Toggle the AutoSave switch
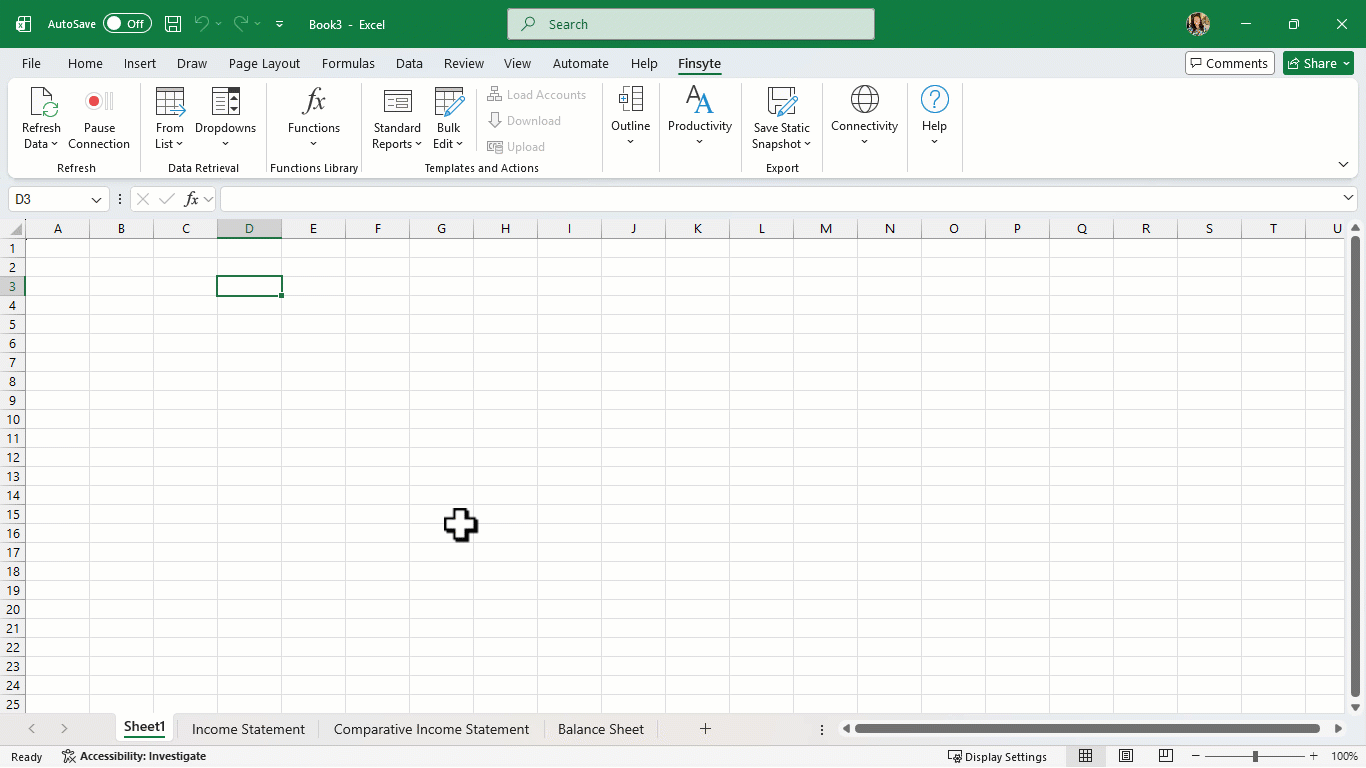The width and height of the screenshot is (1366, 768). tap(127, 24)
